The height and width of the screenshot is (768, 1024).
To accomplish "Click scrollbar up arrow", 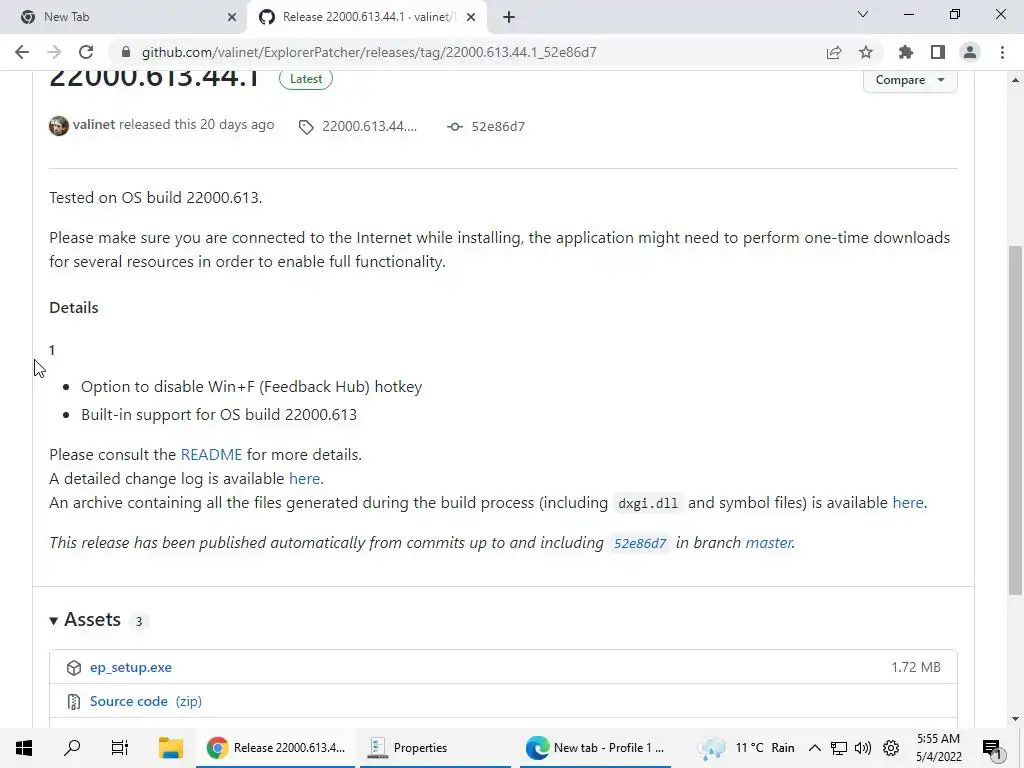I will [x=1016, y=80].
